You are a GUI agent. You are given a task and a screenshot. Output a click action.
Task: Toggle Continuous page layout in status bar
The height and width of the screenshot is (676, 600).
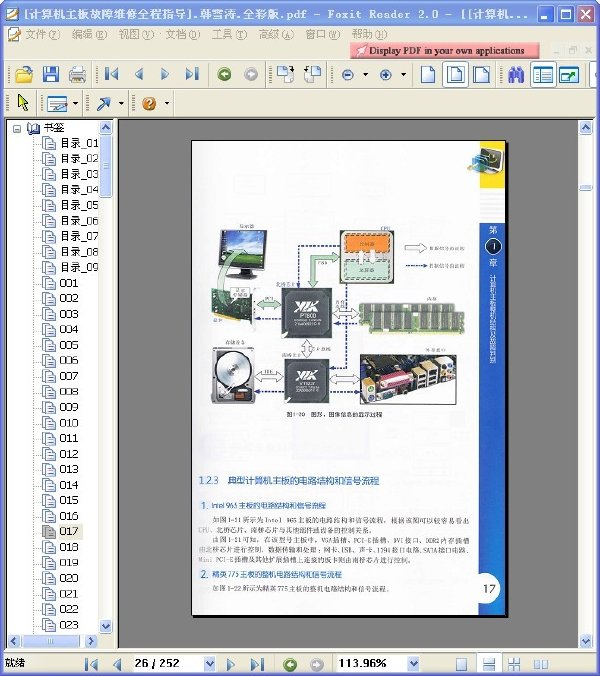click(x=489, y=664)
